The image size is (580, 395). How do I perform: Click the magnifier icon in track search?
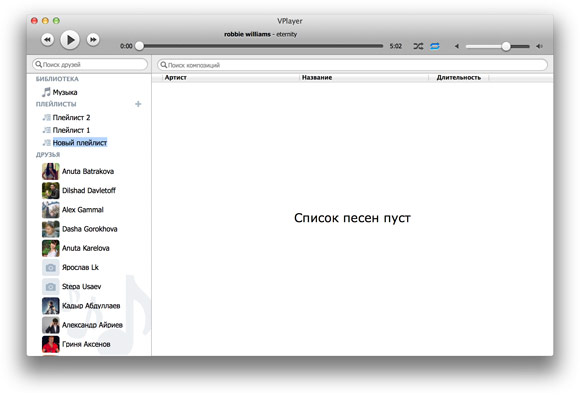tap(163, 65)
